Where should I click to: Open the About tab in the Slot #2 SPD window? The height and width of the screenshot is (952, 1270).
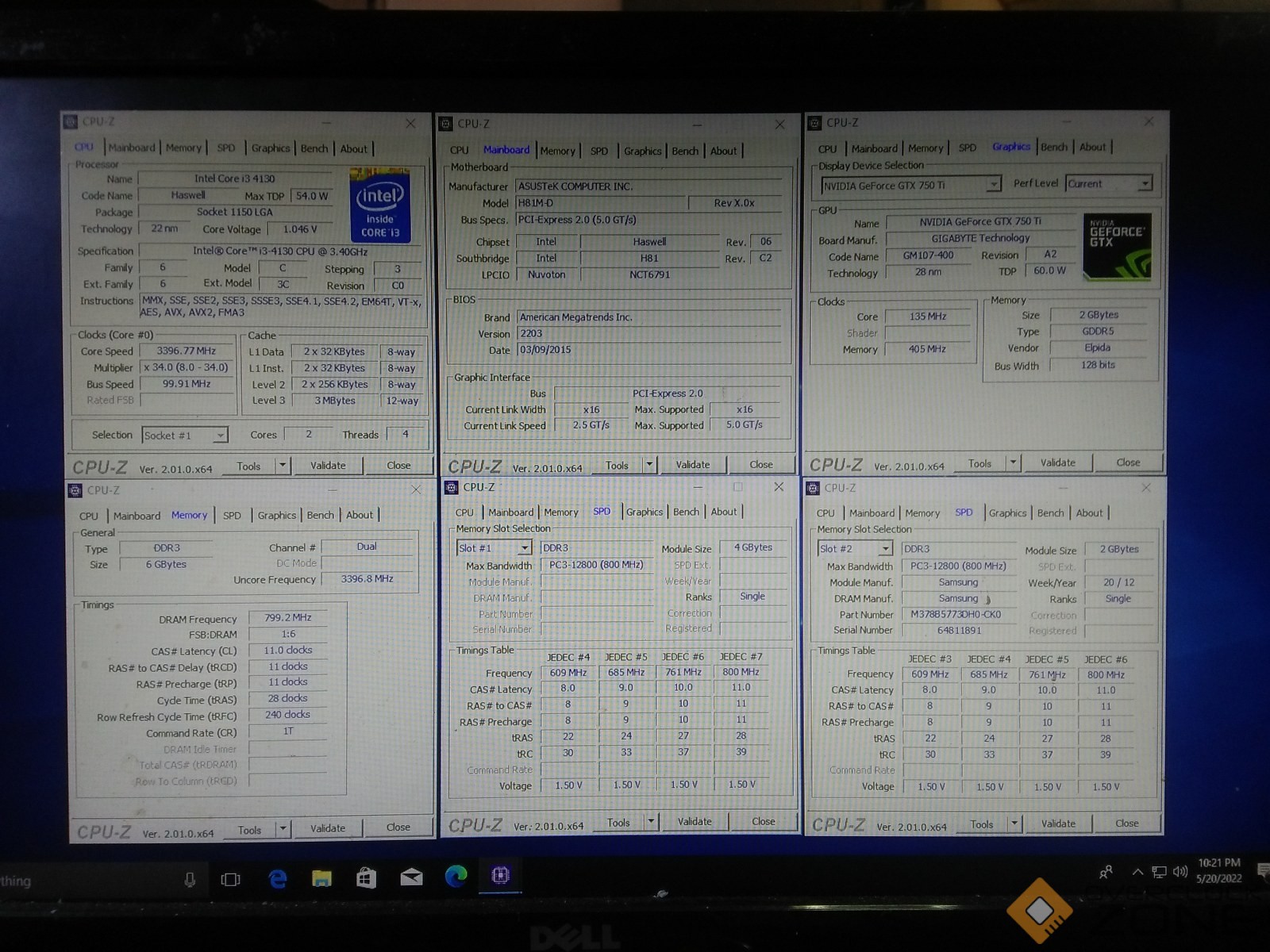[x=1089, y=513]
